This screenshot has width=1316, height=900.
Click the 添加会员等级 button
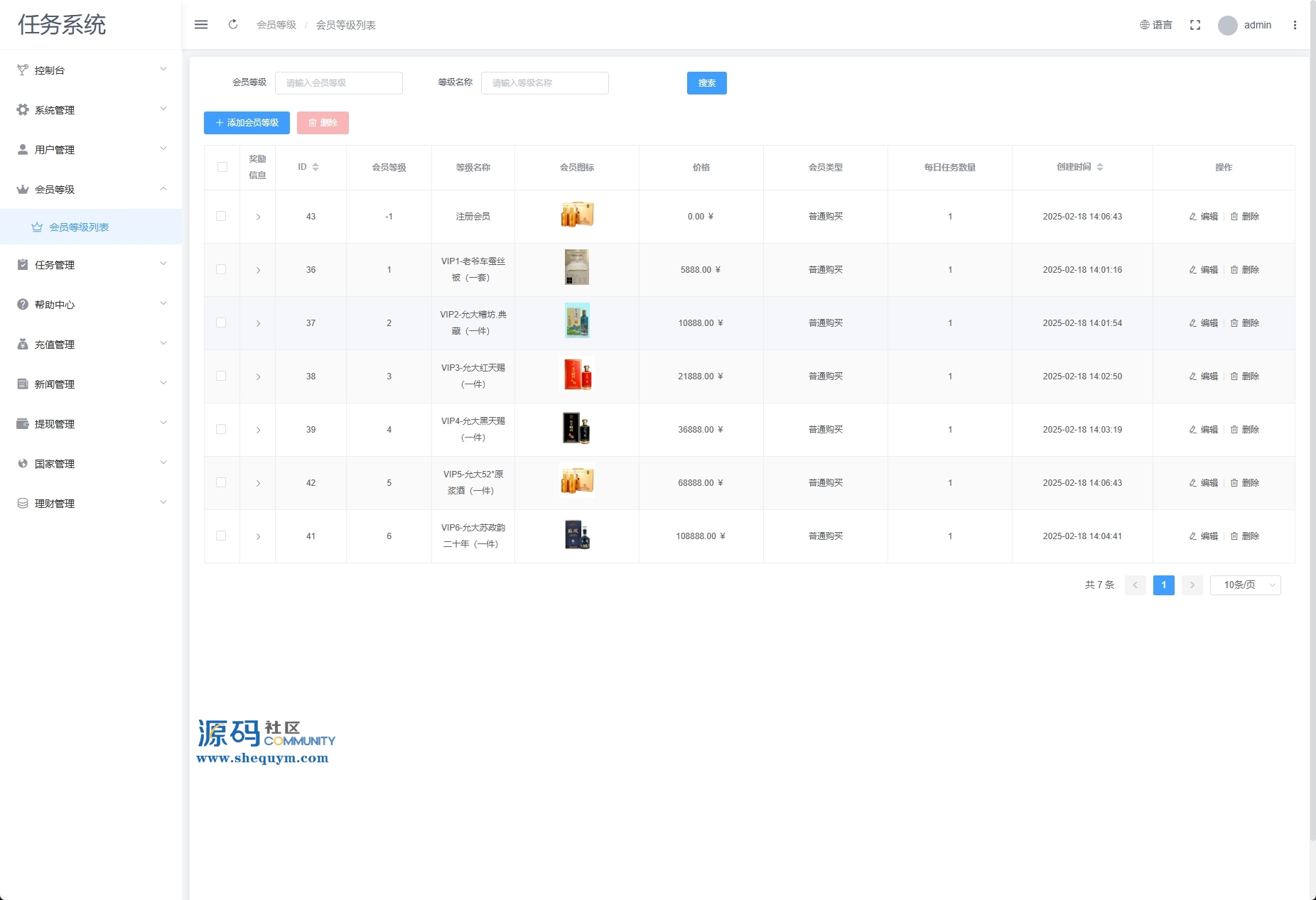pos(247,123)
